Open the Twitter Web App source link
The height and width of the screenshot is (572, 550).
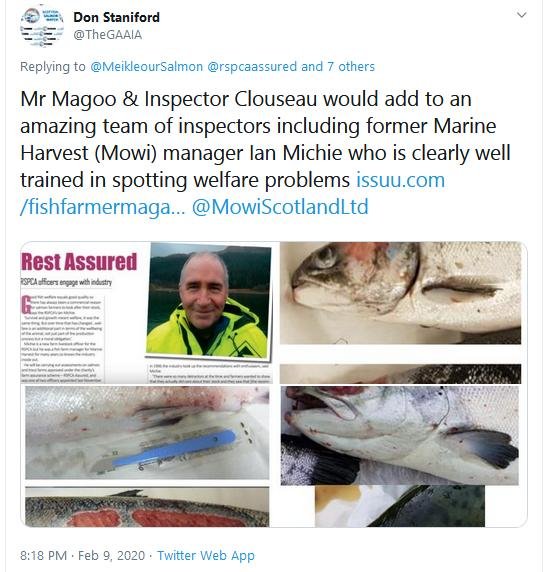click(206, 556)
